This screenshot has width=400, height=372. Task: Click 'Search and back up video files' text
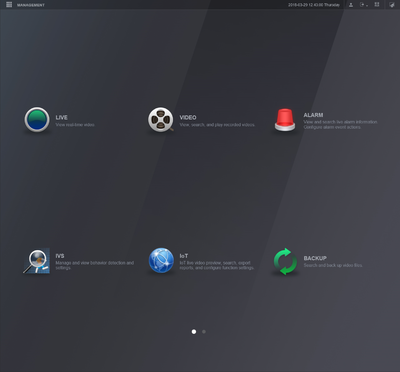pyautogui.click(x=333, y=265)
